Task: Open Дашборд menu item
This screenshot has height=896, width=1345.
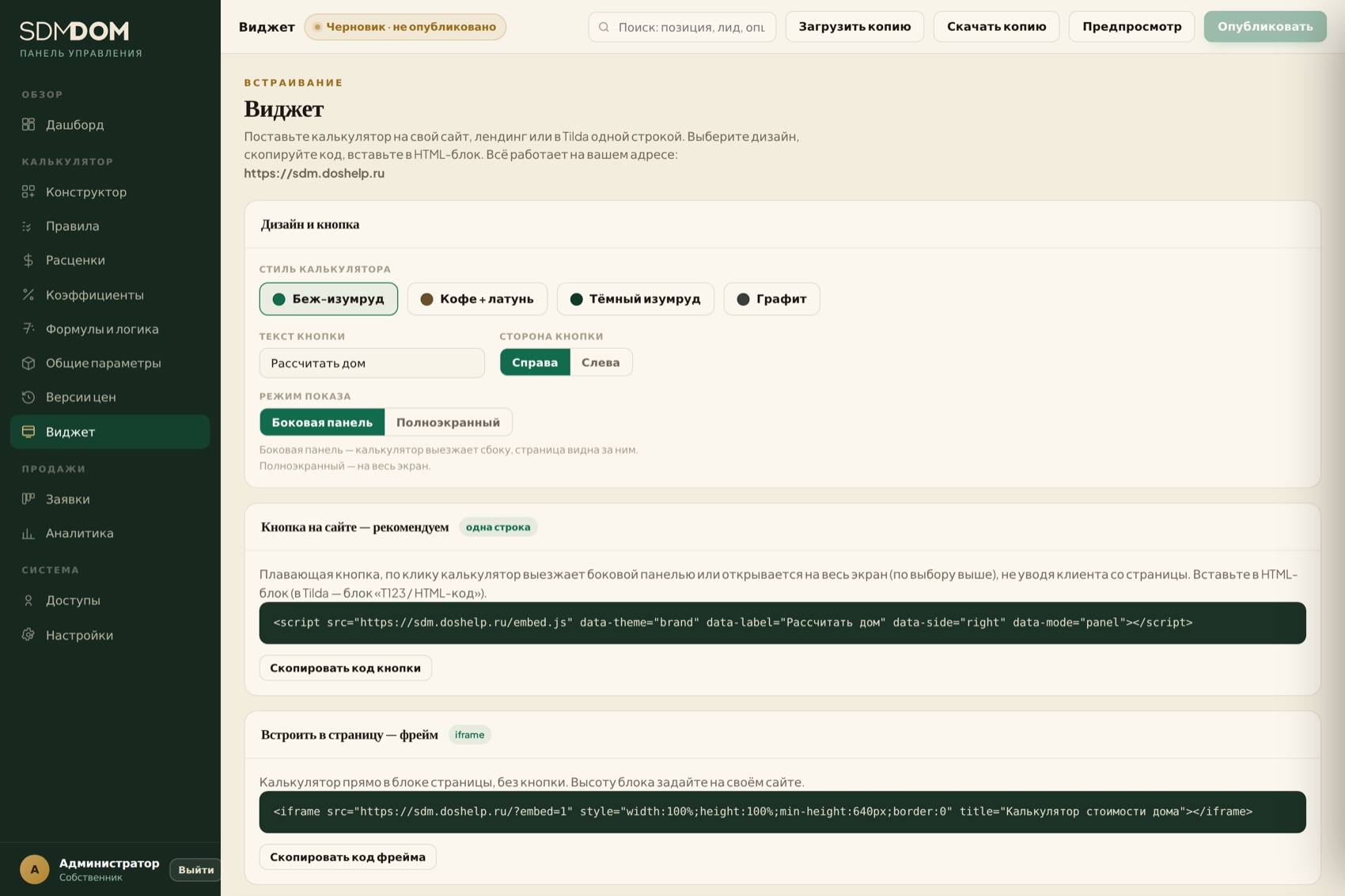Action: 110,124
